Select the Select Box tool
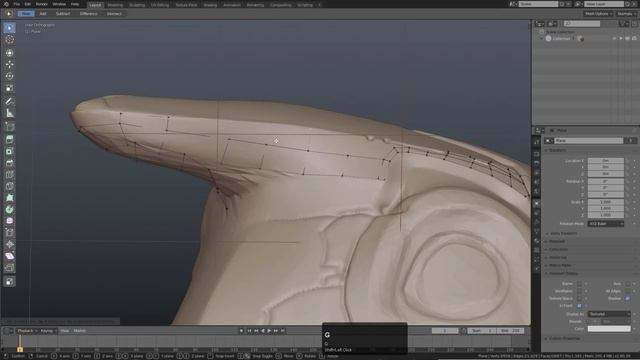This screenshot has width=640, height=360. point(9,28)
